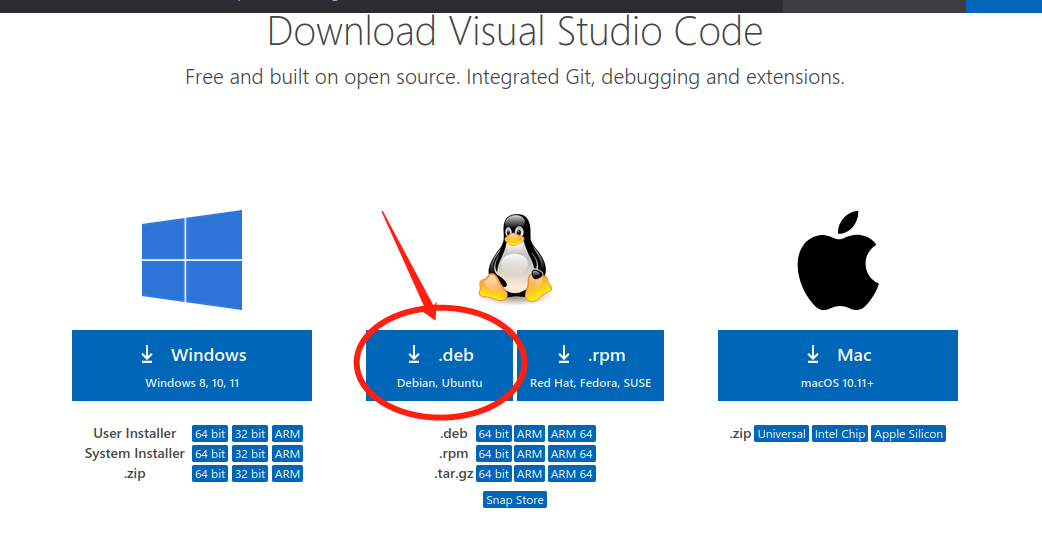Screen dimensions: 1042x546
Task: Download the Mac .zip Apple Silicon build
Action: [x=908, y=434]
